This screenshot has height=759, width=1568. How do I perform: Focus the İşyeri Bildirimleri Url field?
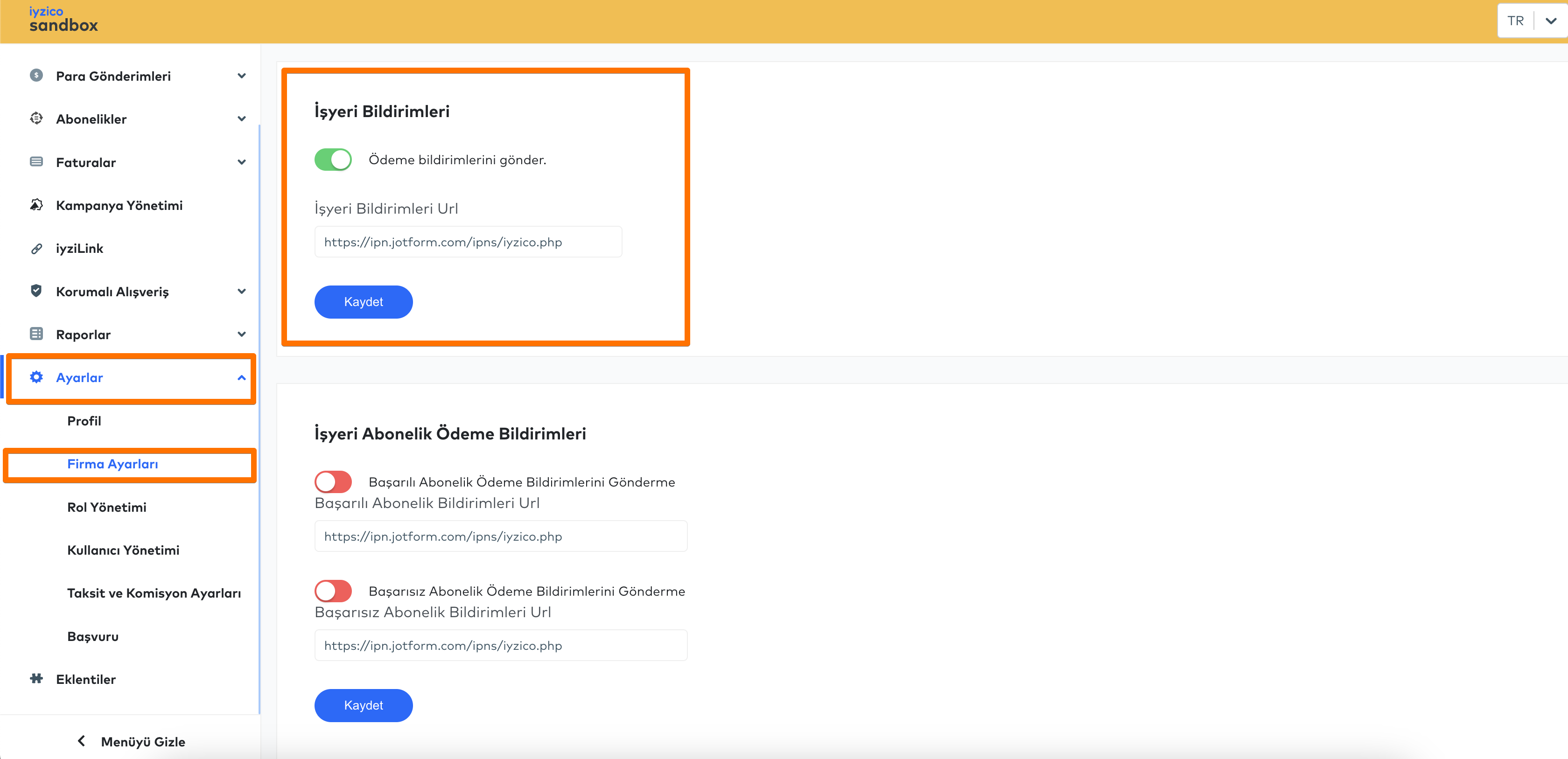click(468, 242)
